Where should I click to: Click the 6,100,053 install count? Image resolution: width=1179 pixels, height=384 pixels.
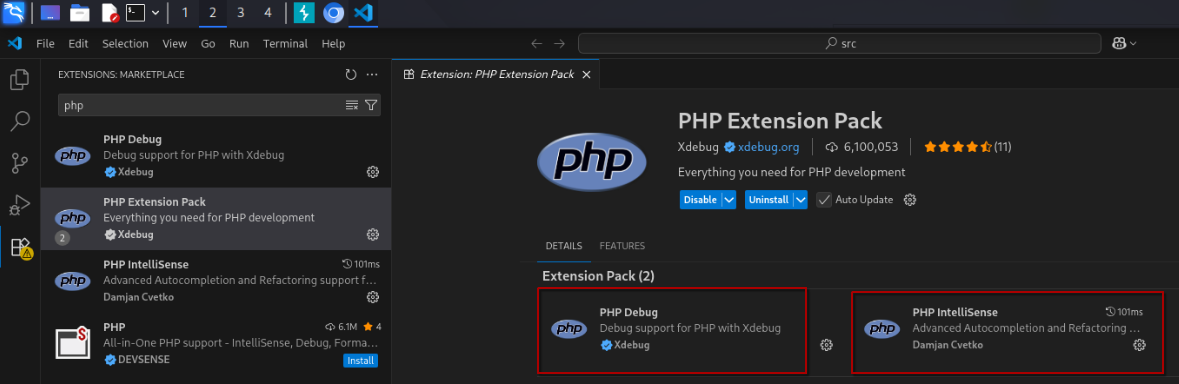[862, 147]
